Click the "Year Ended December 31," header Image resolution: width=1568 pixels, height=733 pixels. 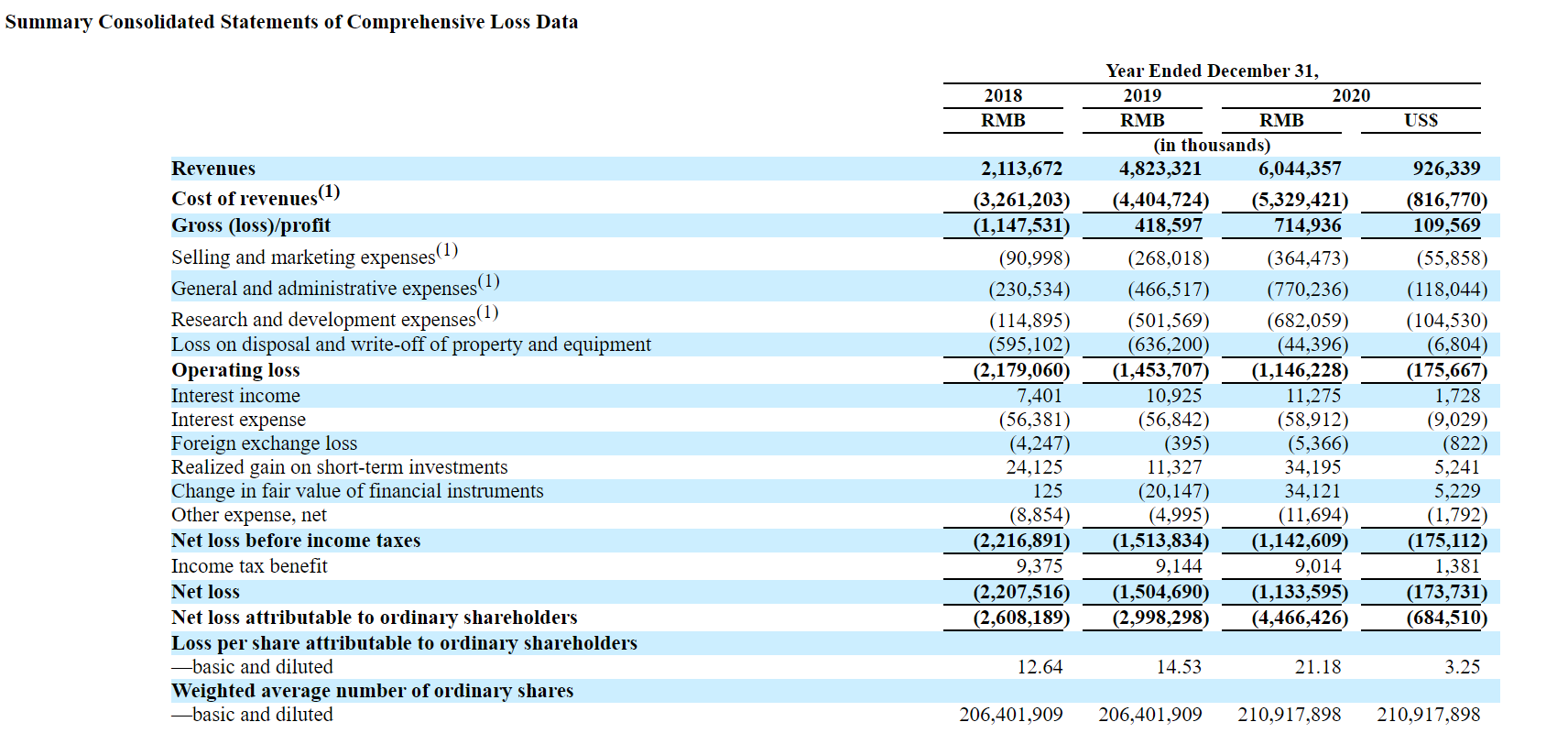[x=1212, y=71]
